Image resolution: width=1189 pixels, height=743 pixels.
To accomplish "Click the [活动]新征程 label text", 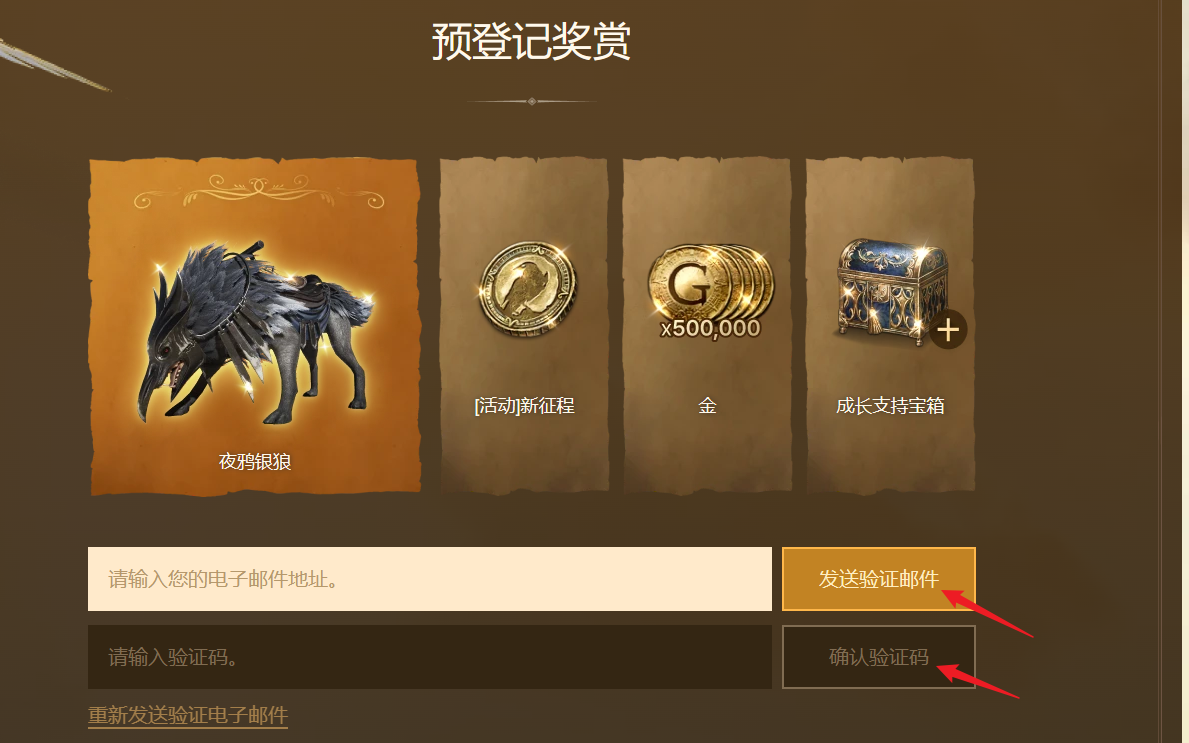I will pyautogui.click(x=525, y=406).
